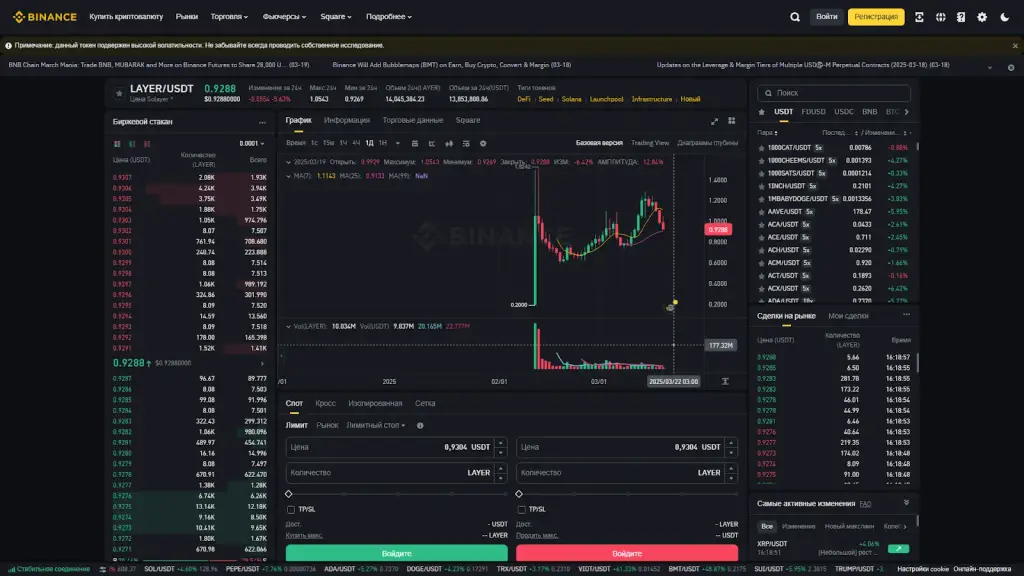The width and height of the screenshot is (1024, 576).
Task: Click red Войдите sell button
Action: (x=627, y=553)
